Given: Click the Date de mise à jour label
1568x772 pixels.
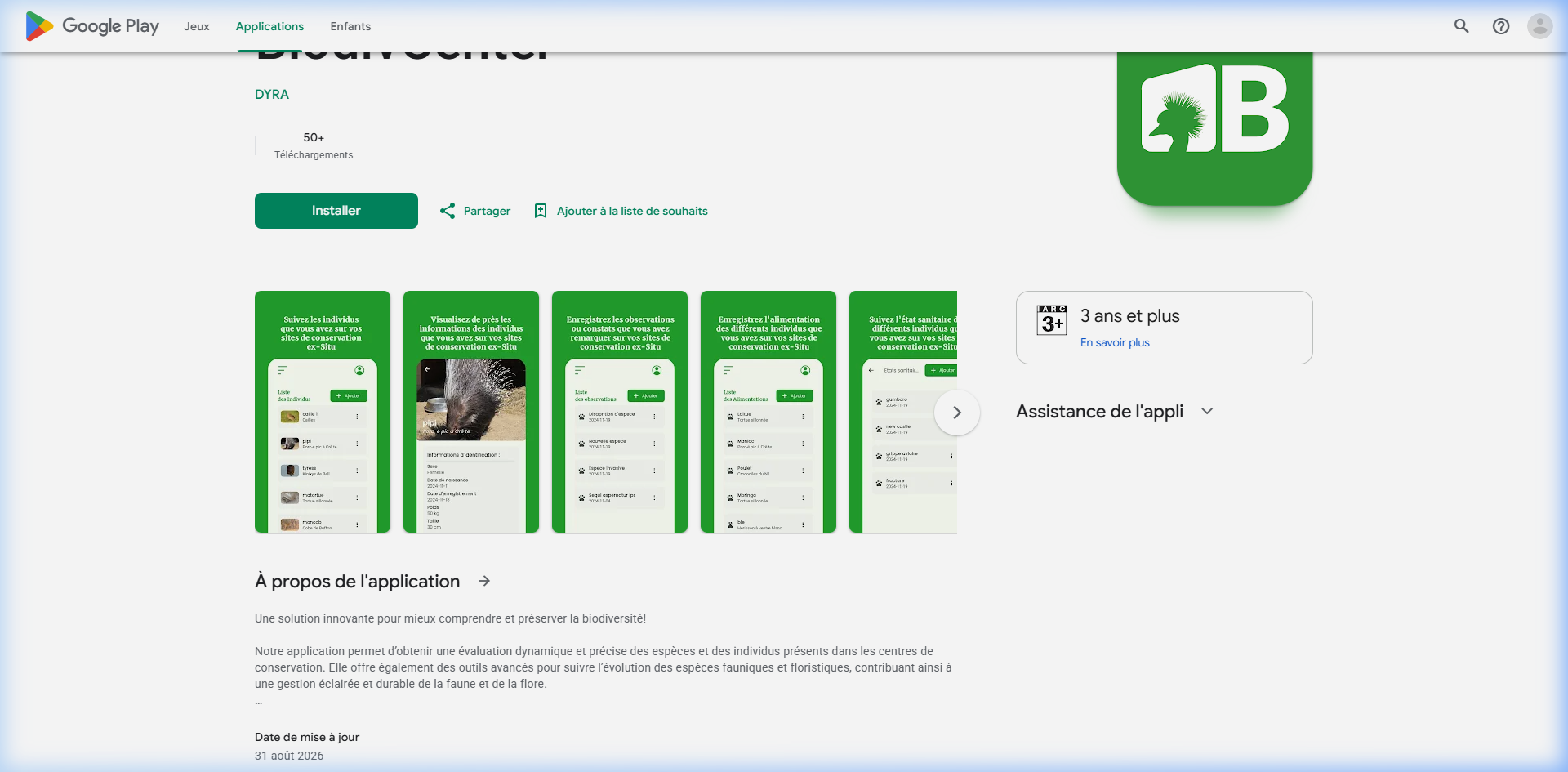Looking at the screenshot, I should [307, 737].
